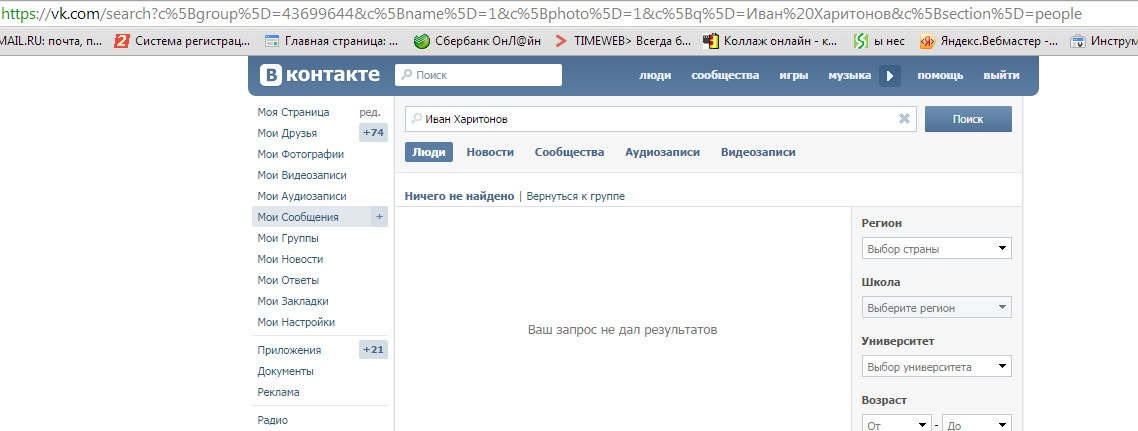Open the Выбор университета dropdown
This screenshot has height=431, width=1138.
[x=936, y=366]
